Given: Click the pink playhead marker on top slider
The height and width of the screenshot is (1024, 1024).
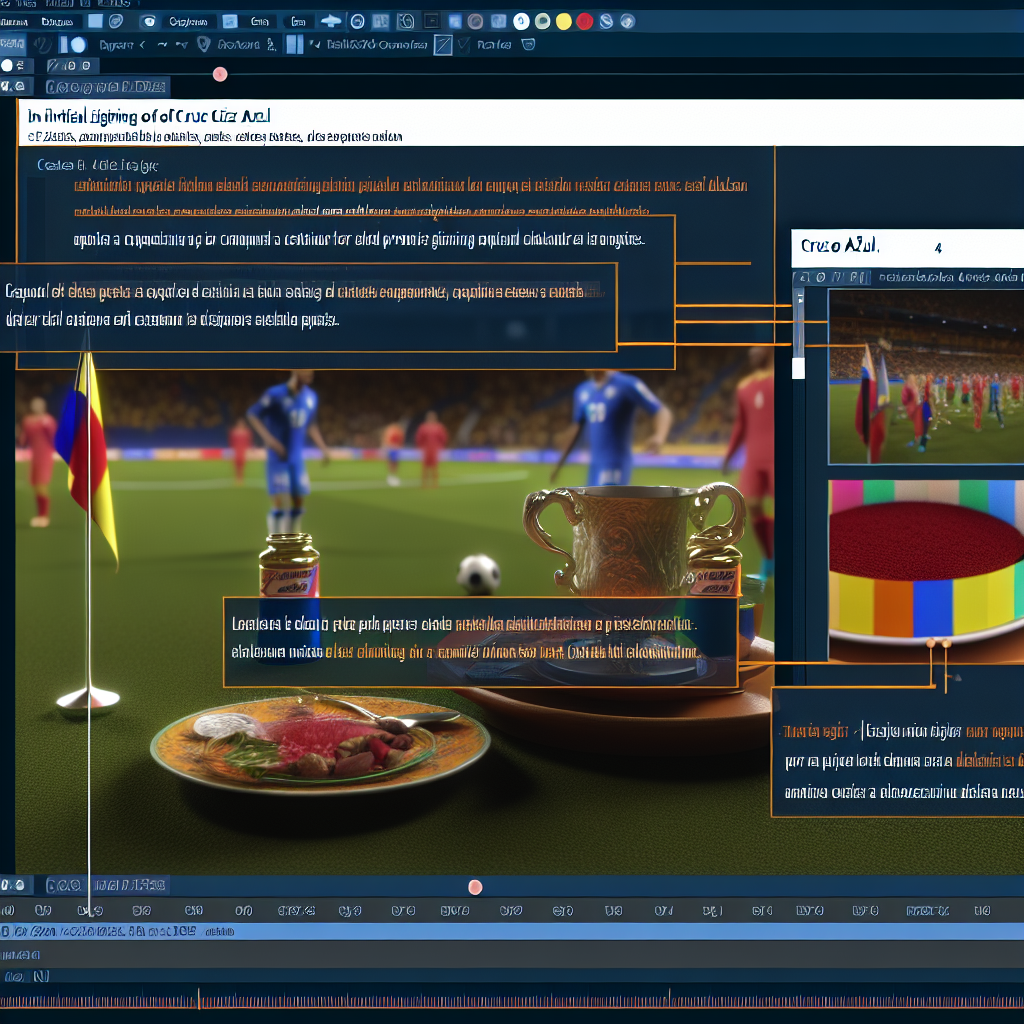Looking at the screenshot, I should click(220, 74).
